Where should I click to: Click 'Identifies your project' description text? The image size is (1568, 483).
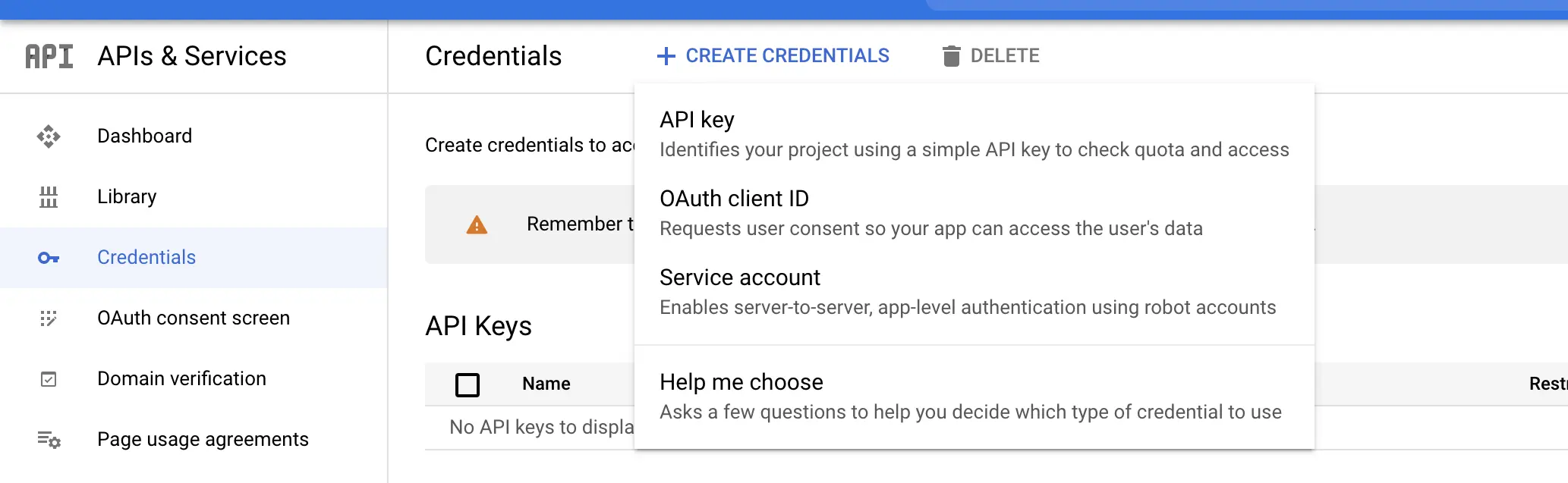[x=974, y=150]
